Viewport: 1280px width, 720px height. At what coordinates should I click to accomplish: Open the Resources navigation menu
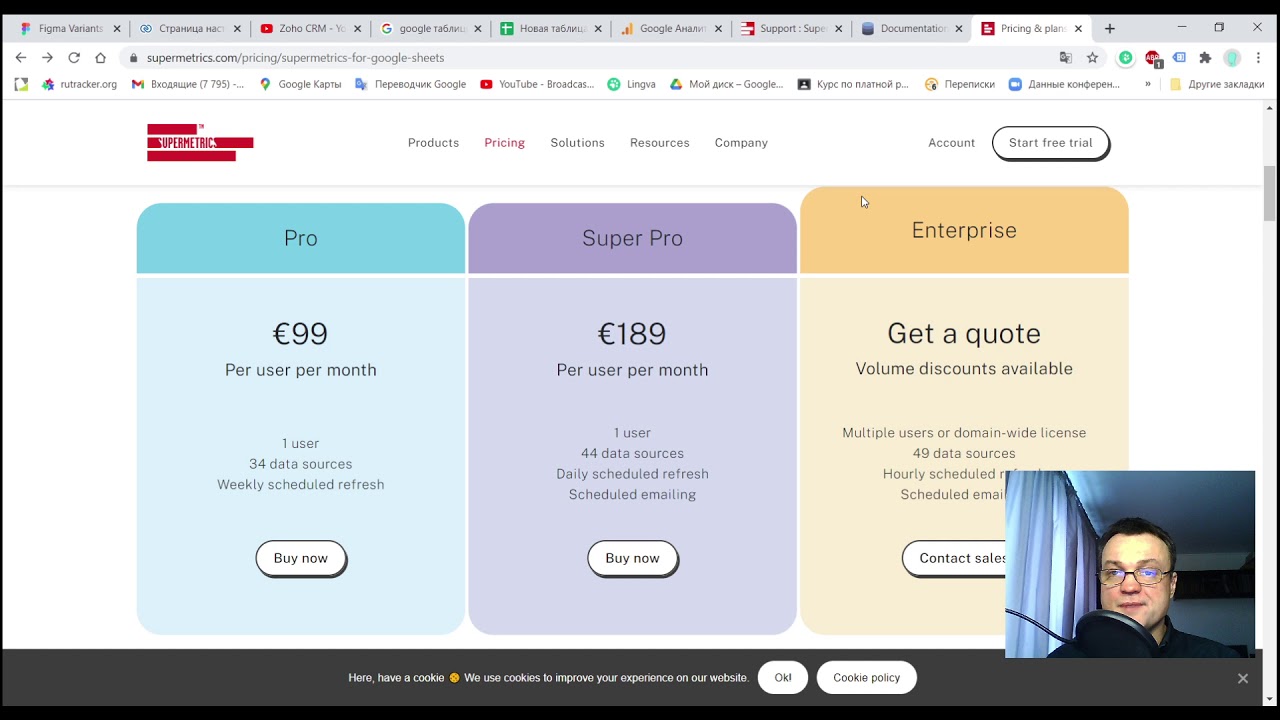(x=659, y=143)
